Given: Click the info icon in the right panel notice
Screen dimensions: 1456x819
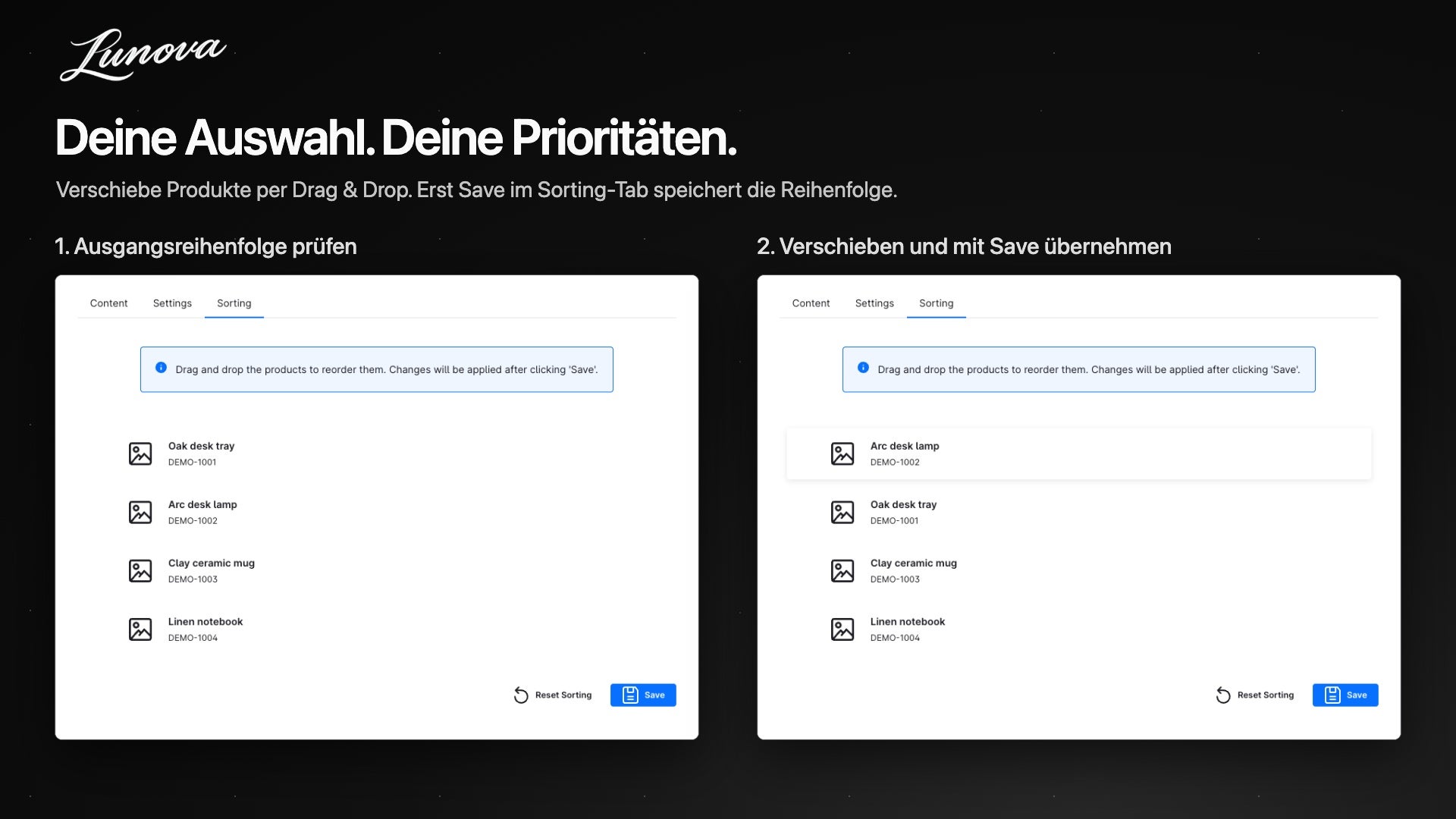Looking at the screenshot, I should 863,368.
